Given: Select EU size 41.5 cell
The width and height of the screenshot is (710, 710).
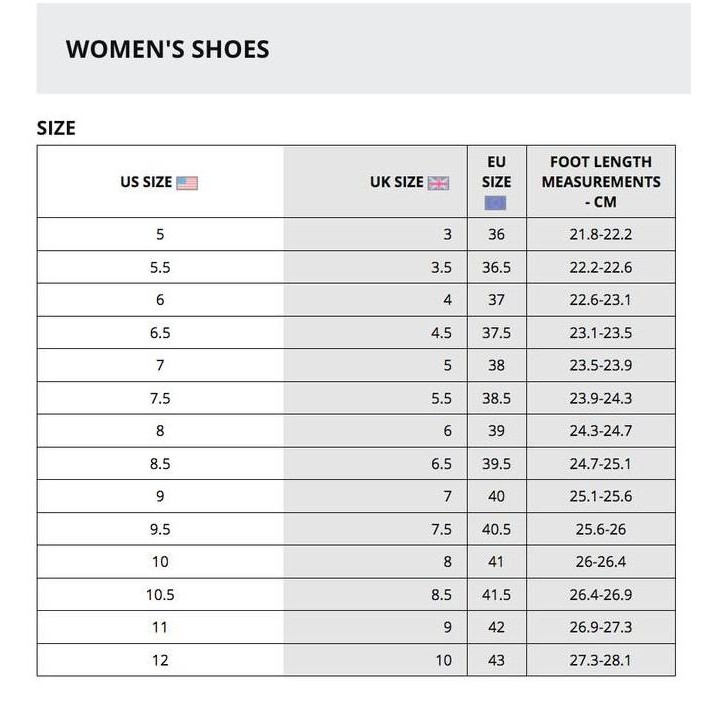Looking at the screenshot, I should pyautogui.click(x=496, y=594).
